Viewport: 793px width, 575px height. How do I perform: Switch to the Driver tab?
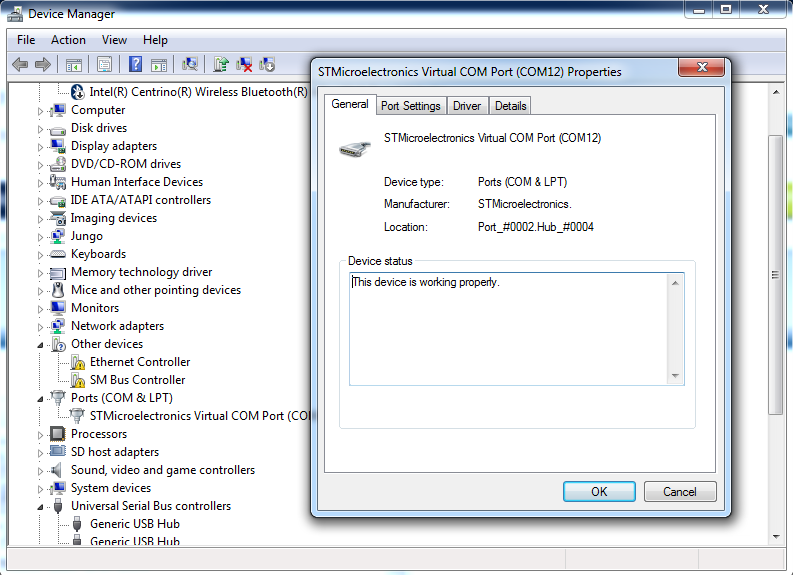pyautogui.click(x=467, y=106)
